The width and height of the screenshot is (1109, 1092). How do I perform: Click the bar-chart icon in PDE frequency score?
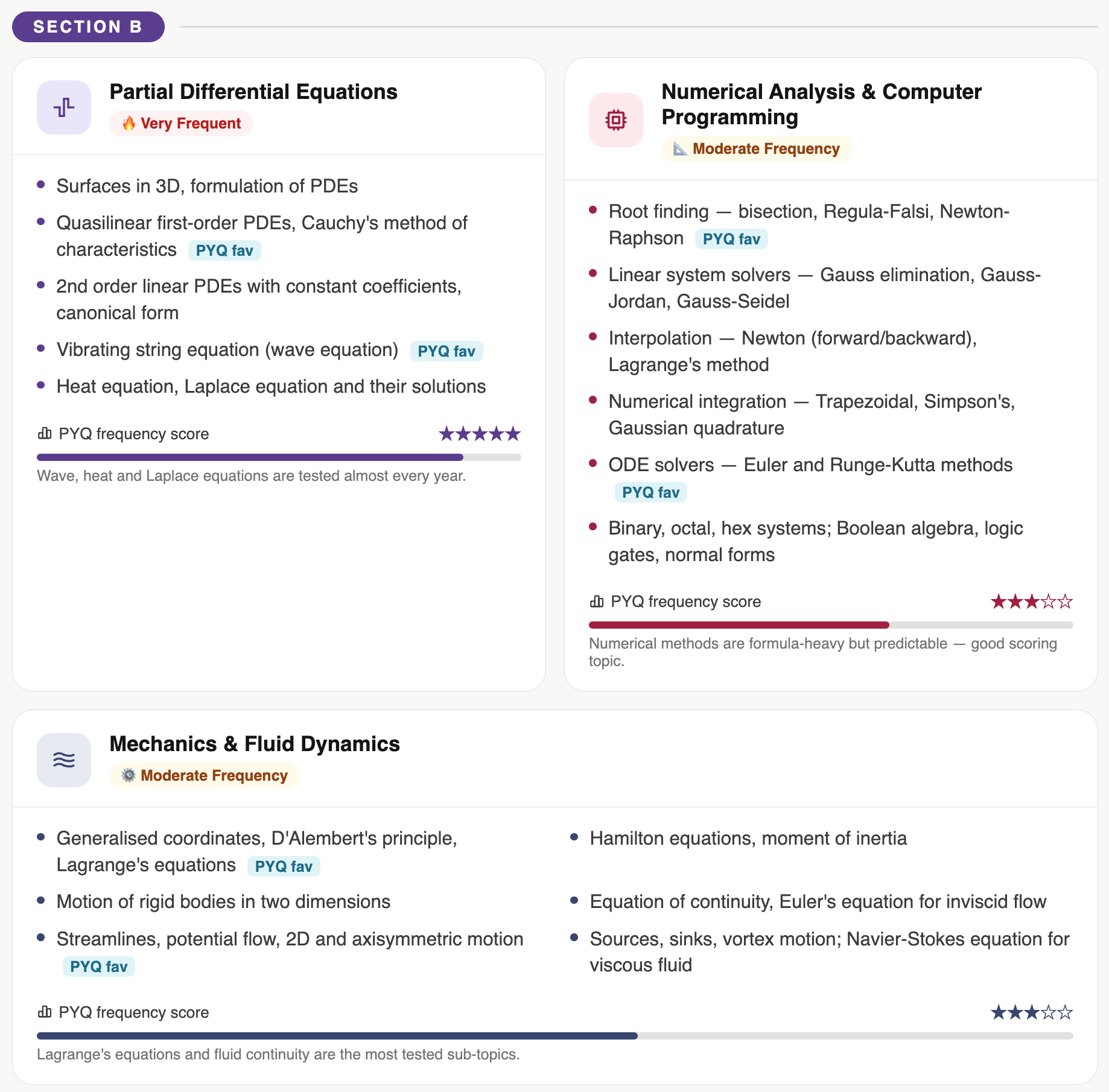pos(45,434)
